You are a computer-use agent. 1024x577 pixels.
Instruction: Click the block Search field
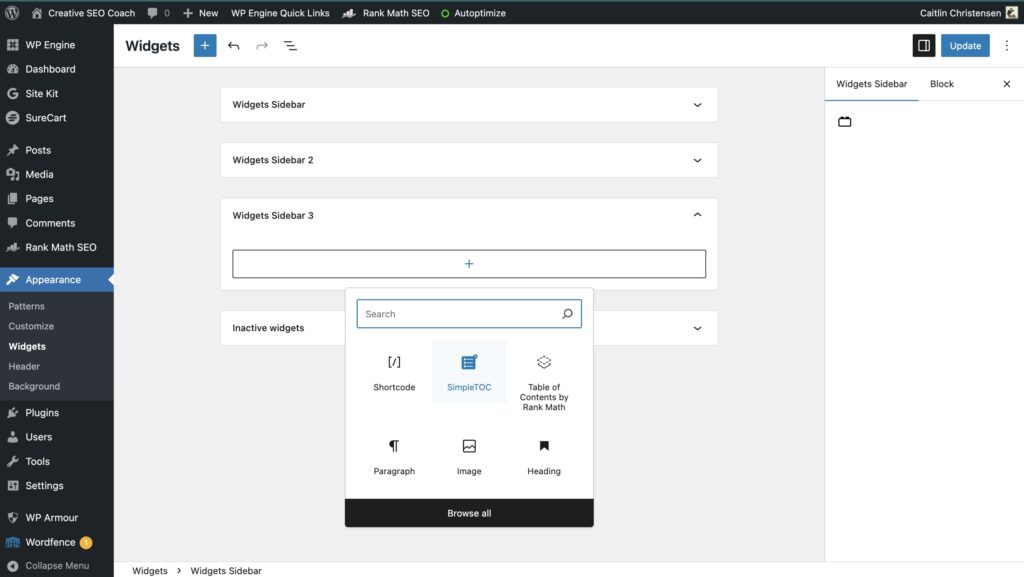pyautogui.click(x=458, y=314)
